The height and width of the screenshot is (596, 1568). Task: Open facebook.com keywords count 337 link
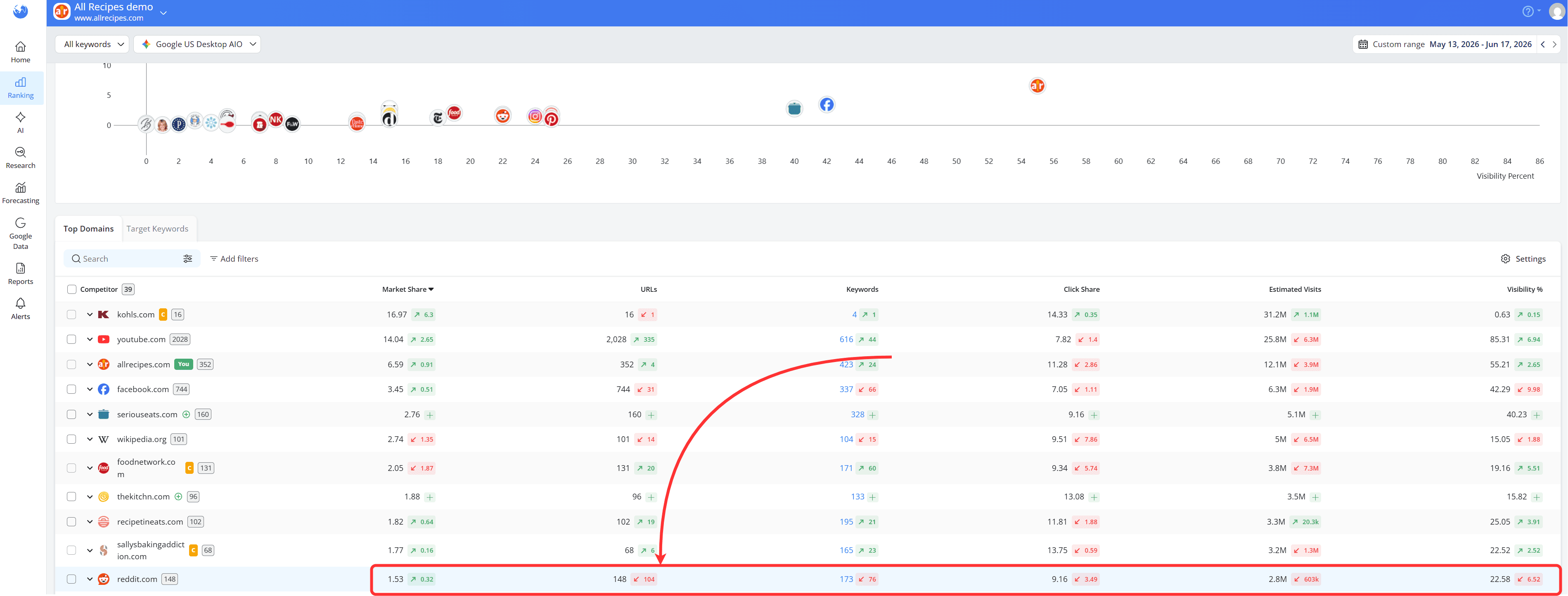tap(846, 390)
